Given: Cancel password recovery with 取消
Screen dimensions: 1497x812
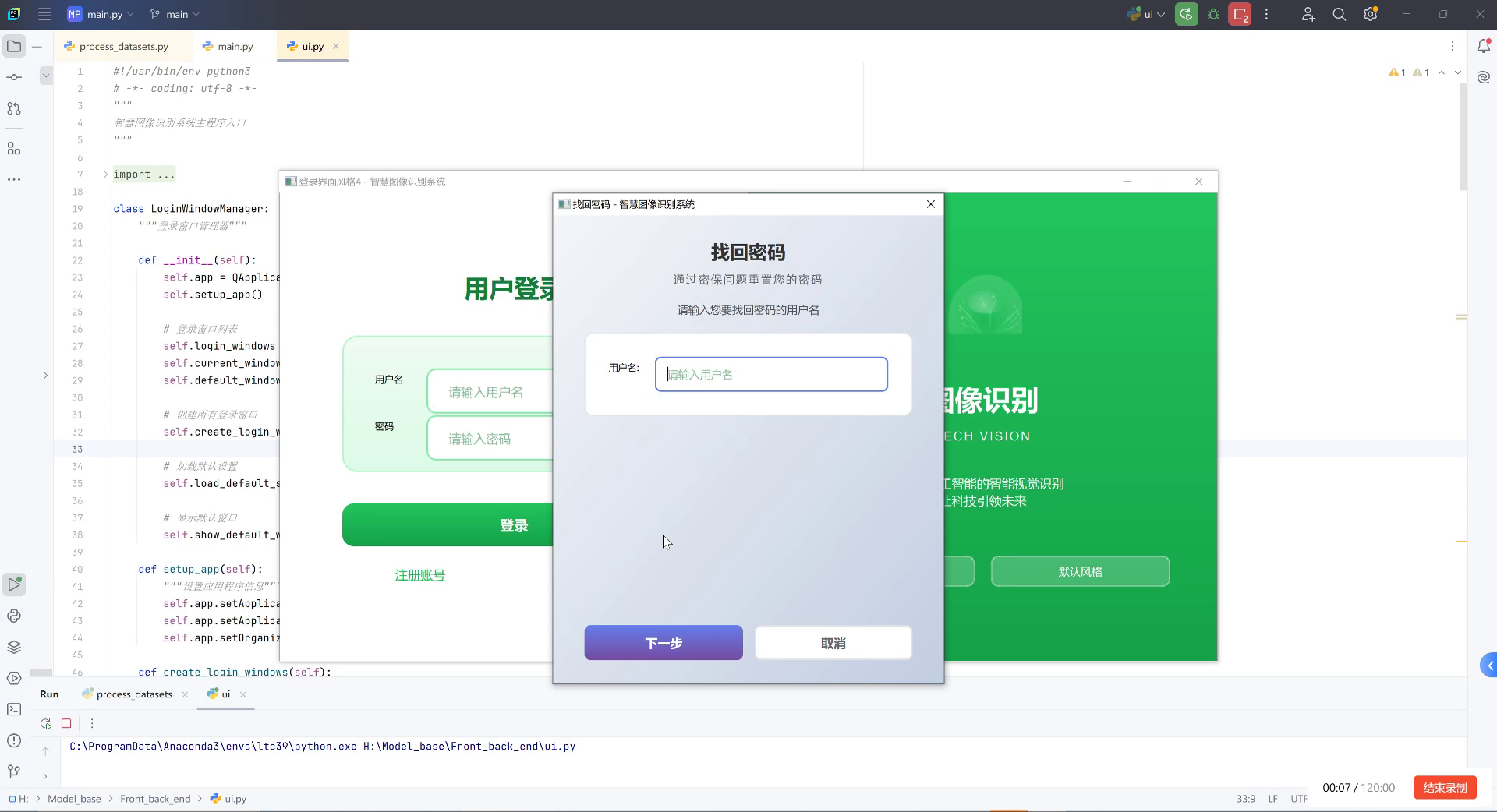Looking at the screenshot, I should pyautogui.click(x=833, y=643).
